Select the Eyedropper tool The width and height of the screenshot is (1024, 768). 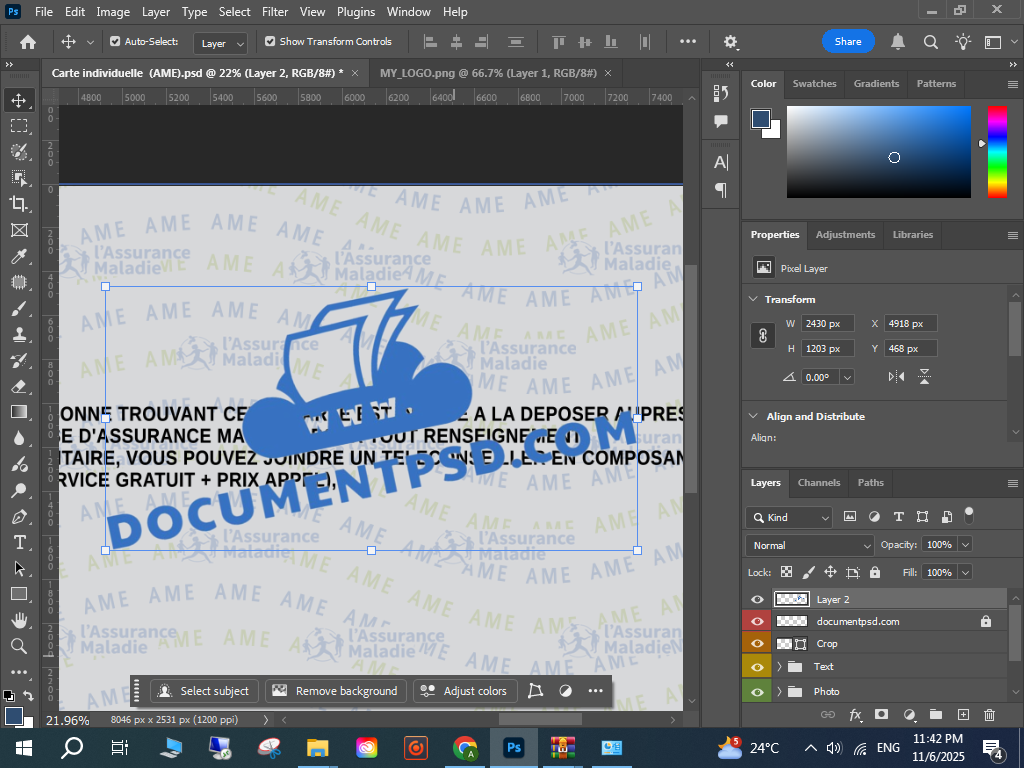point(19,257)
